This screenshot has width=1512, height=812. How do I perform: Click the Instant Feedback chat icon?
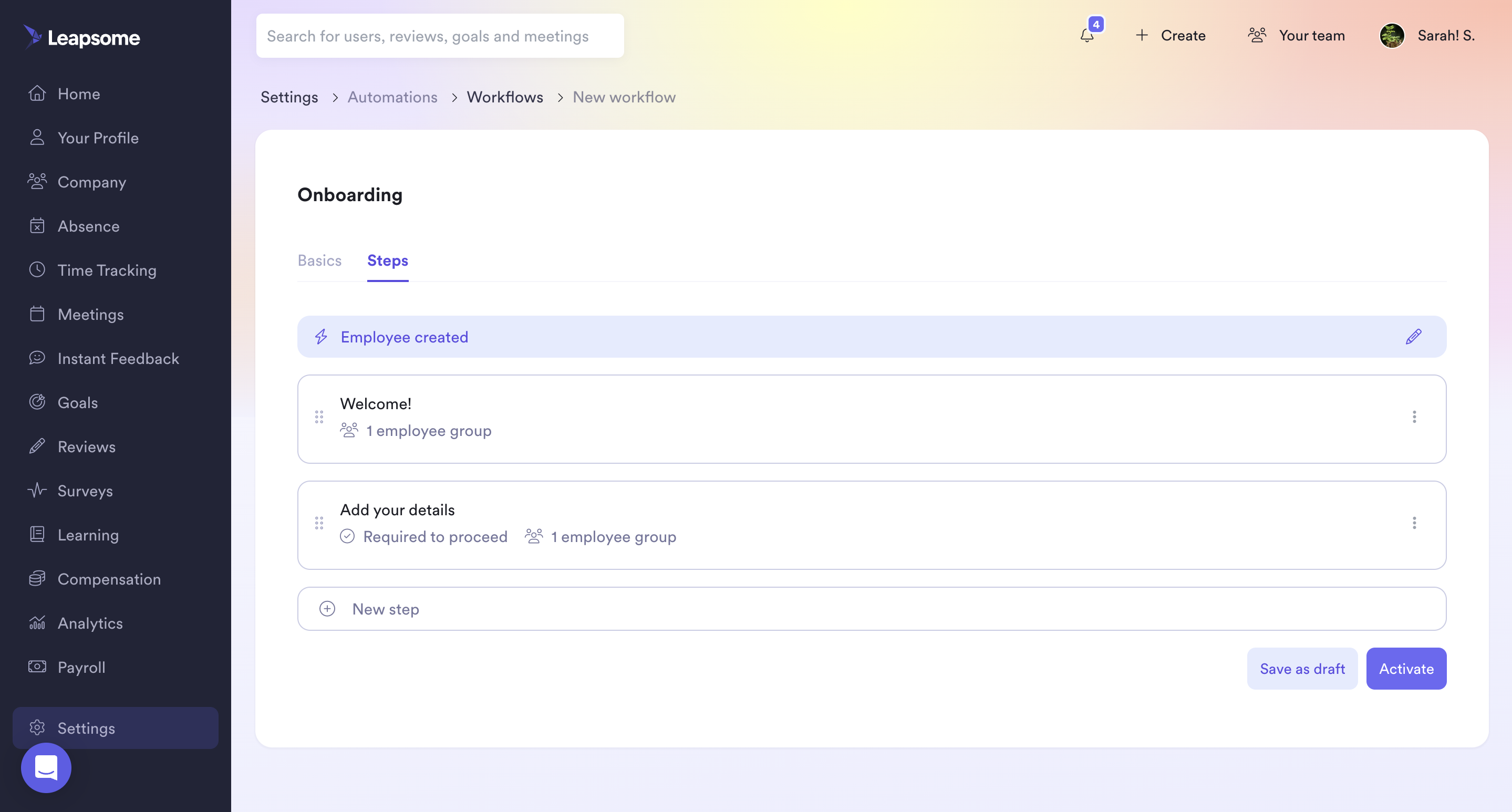(37, 358)
